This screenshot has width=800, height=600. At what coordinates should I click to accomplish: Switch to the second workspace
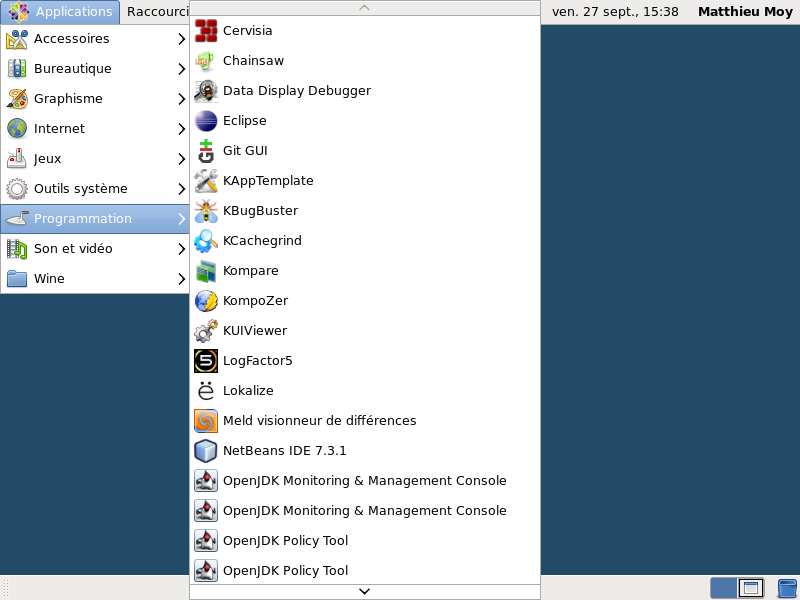point(751,588)
